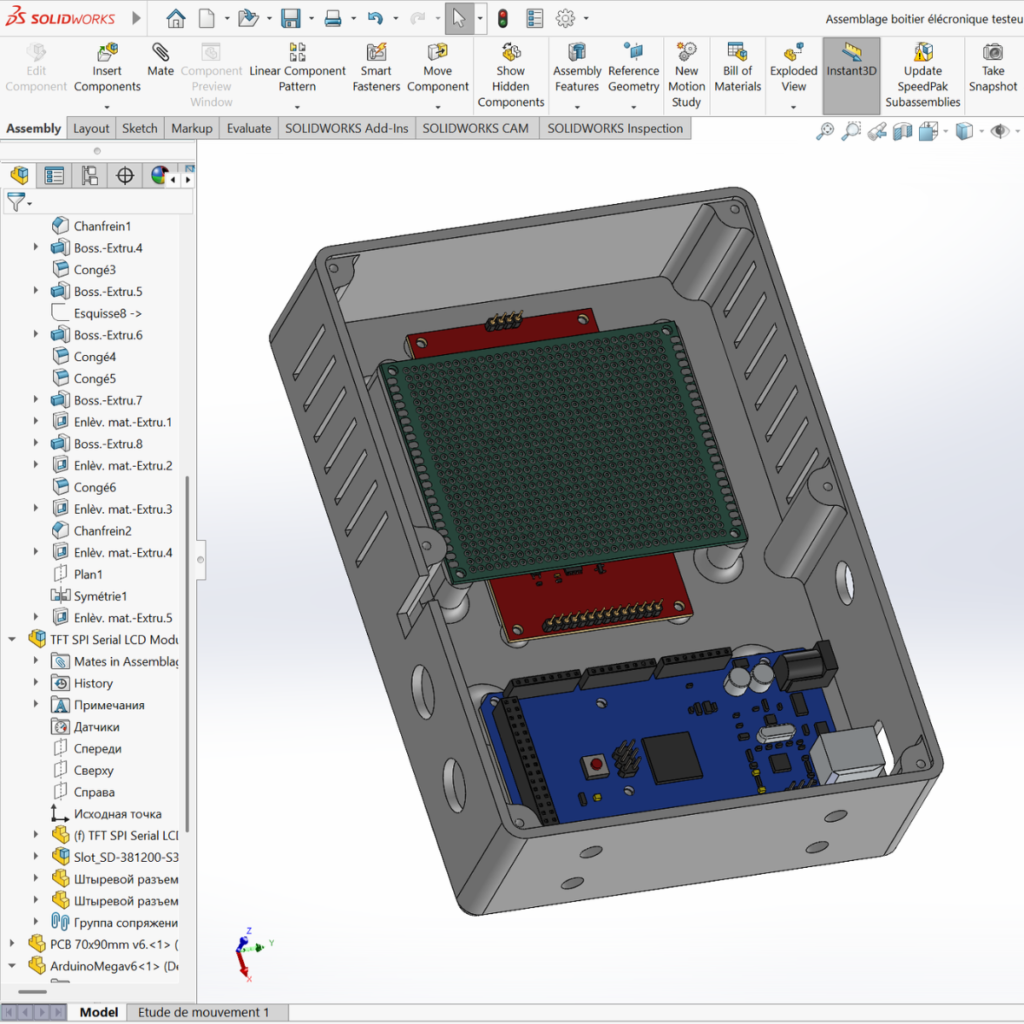The height and width of the screenshot is (1024, 1024).
Task: Select the Symétrie1 feature
Action: [x=101, y=596]
